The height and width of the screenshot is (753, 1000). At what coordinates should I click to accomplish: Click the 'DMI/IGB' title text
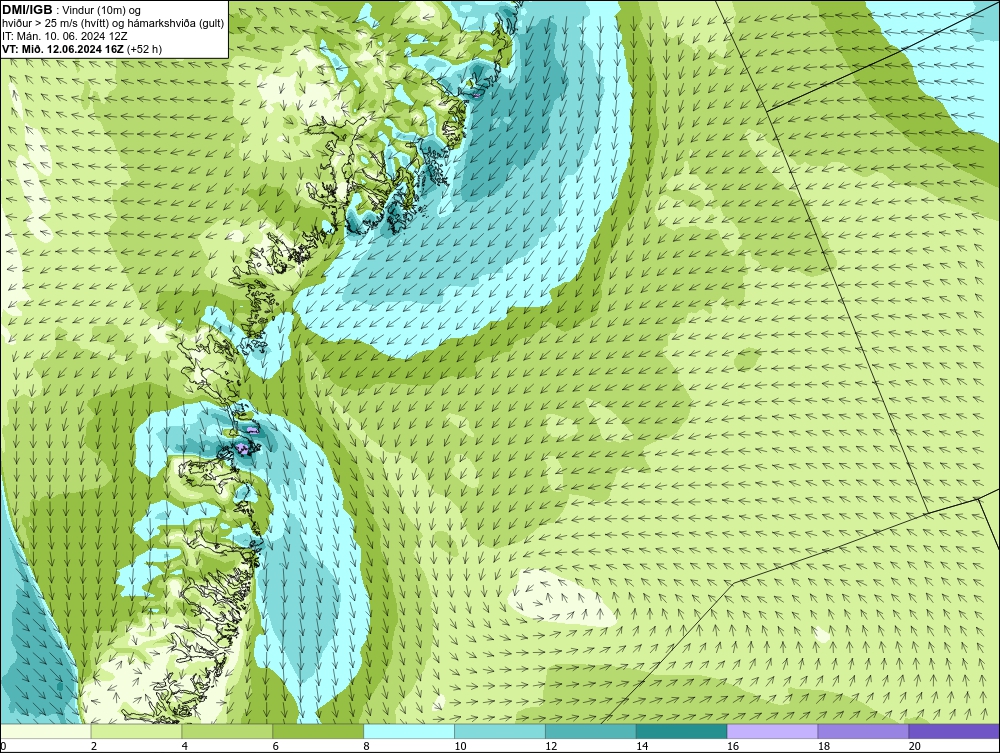point(27,10)
